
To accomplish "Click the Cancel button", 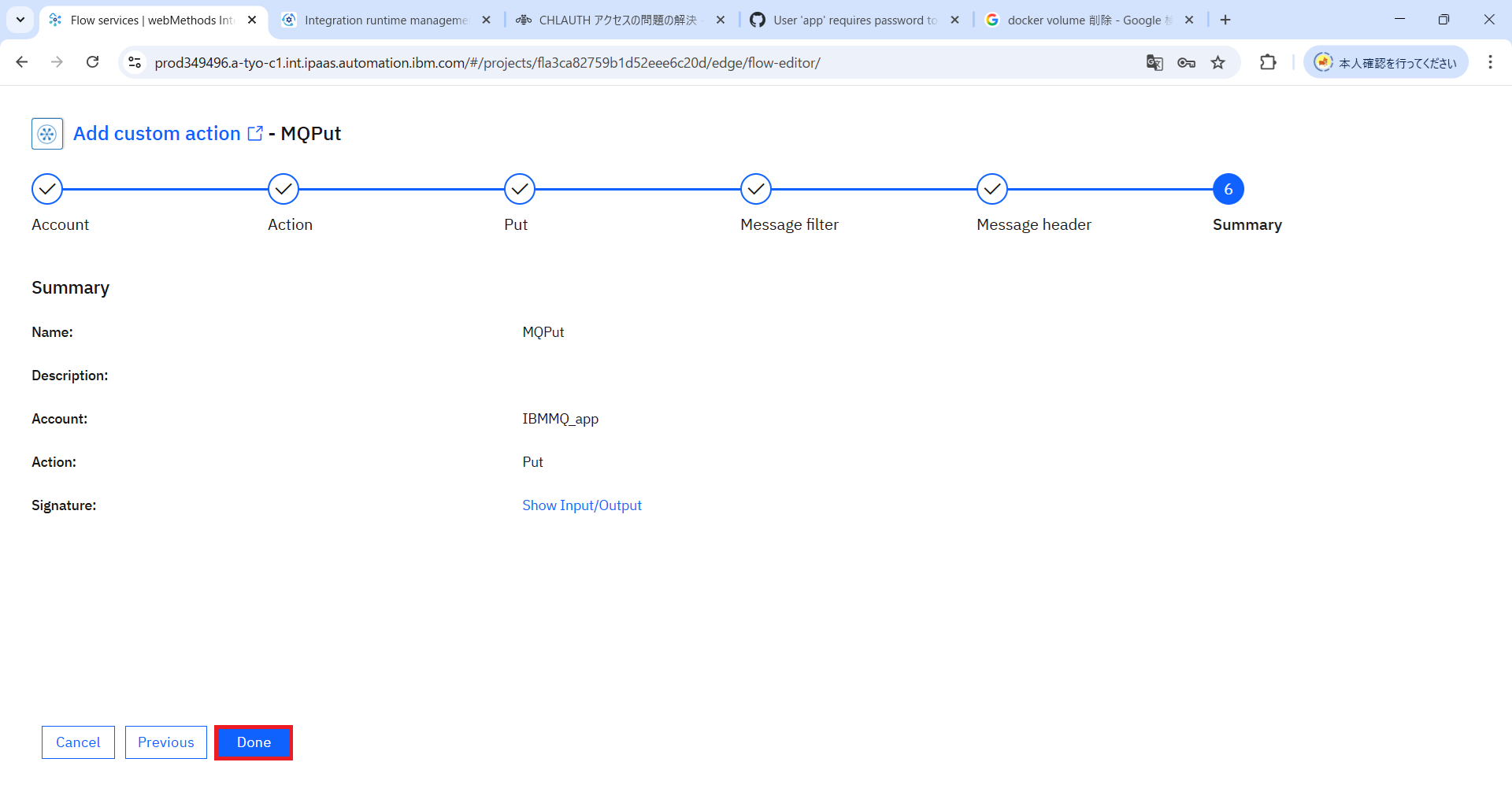I will pyautogui.click(x=78, y=742).
